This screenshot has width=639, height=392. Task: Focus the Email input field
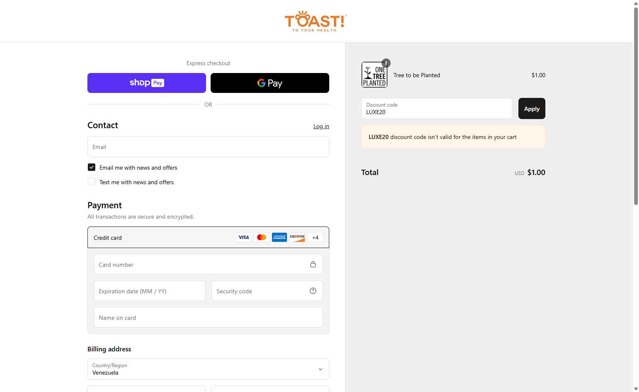pyautogui.click(x=208, y=147)
